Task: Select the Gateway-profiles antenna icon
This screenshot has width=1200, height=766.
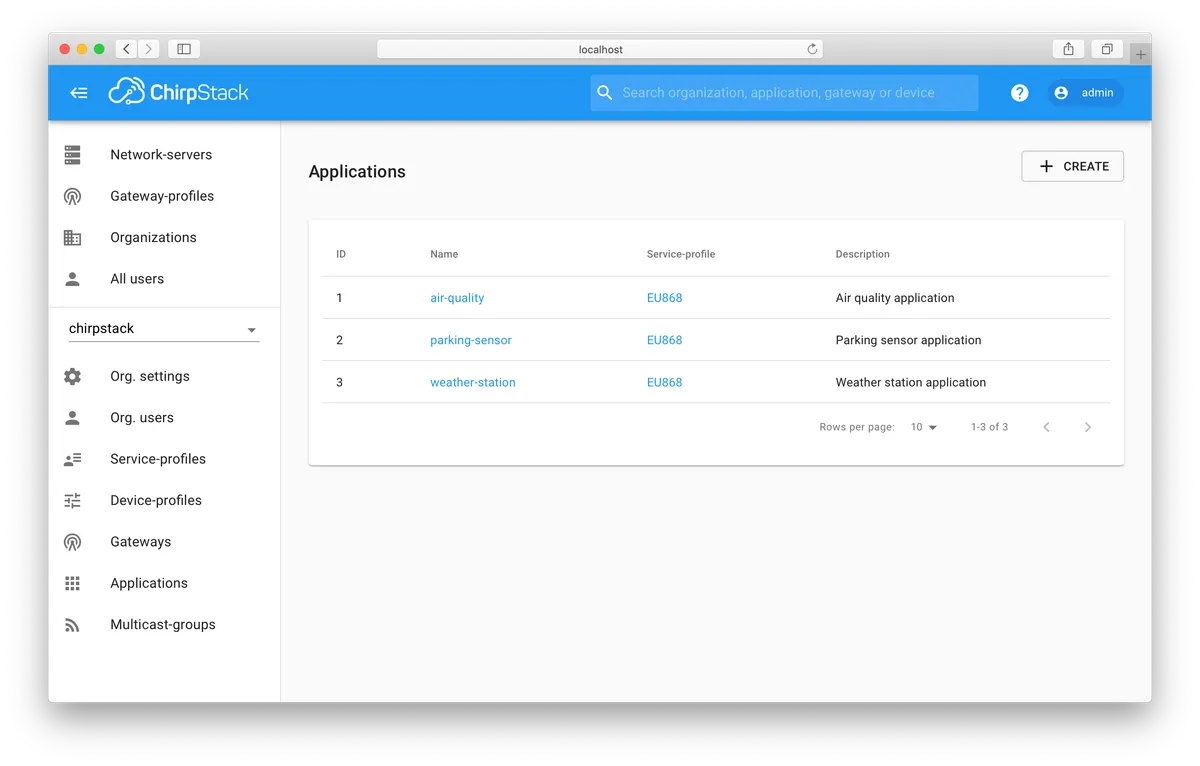Action: click(72, 196)
